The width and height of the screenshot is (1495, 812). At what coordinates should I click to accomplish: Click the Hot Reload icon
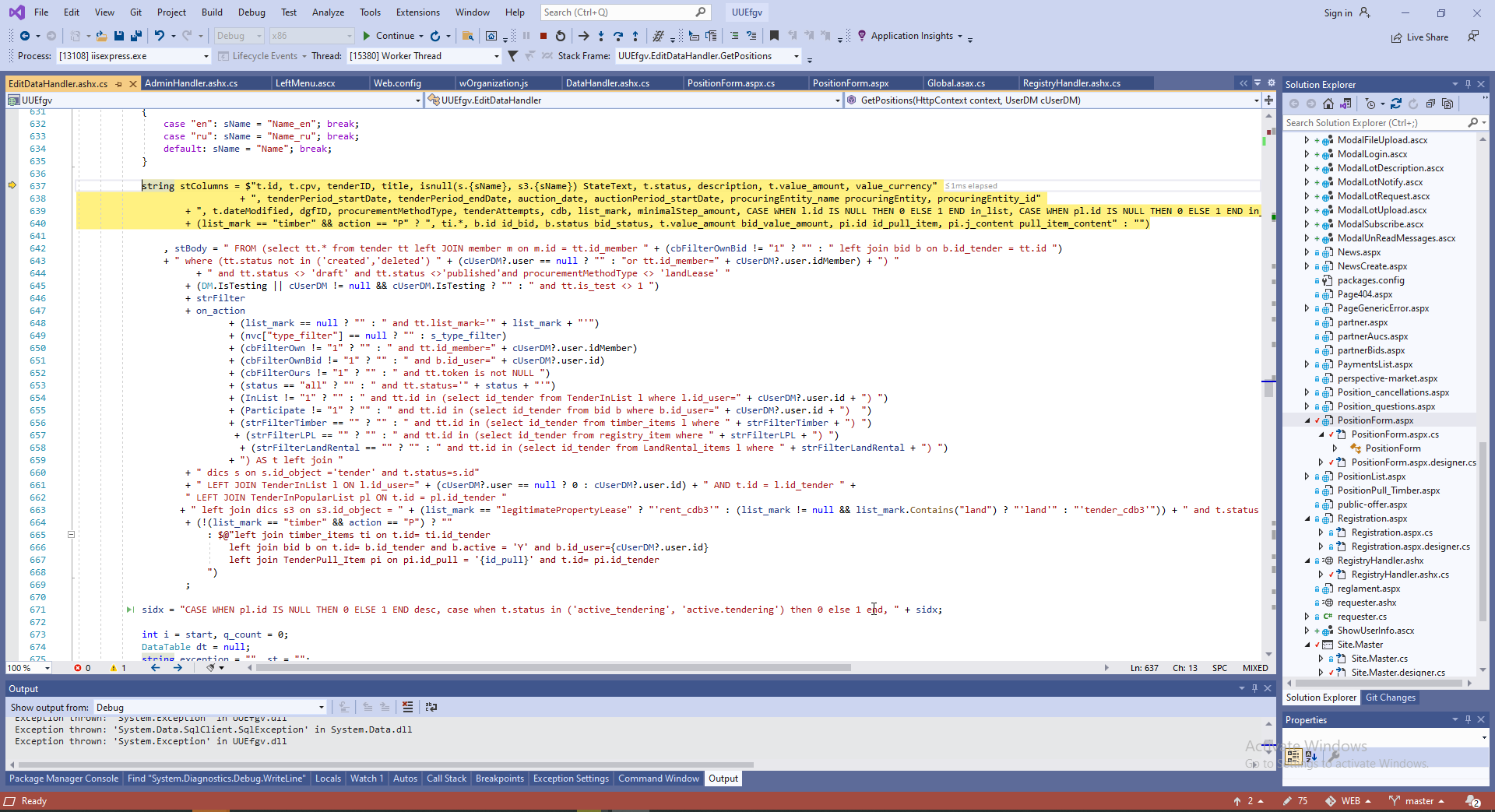[435, 36]
